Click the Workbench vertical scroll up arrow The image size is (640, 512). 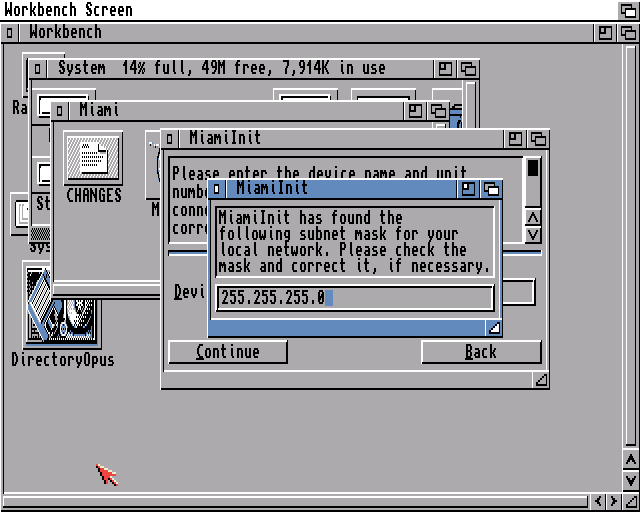pos(631,460)
